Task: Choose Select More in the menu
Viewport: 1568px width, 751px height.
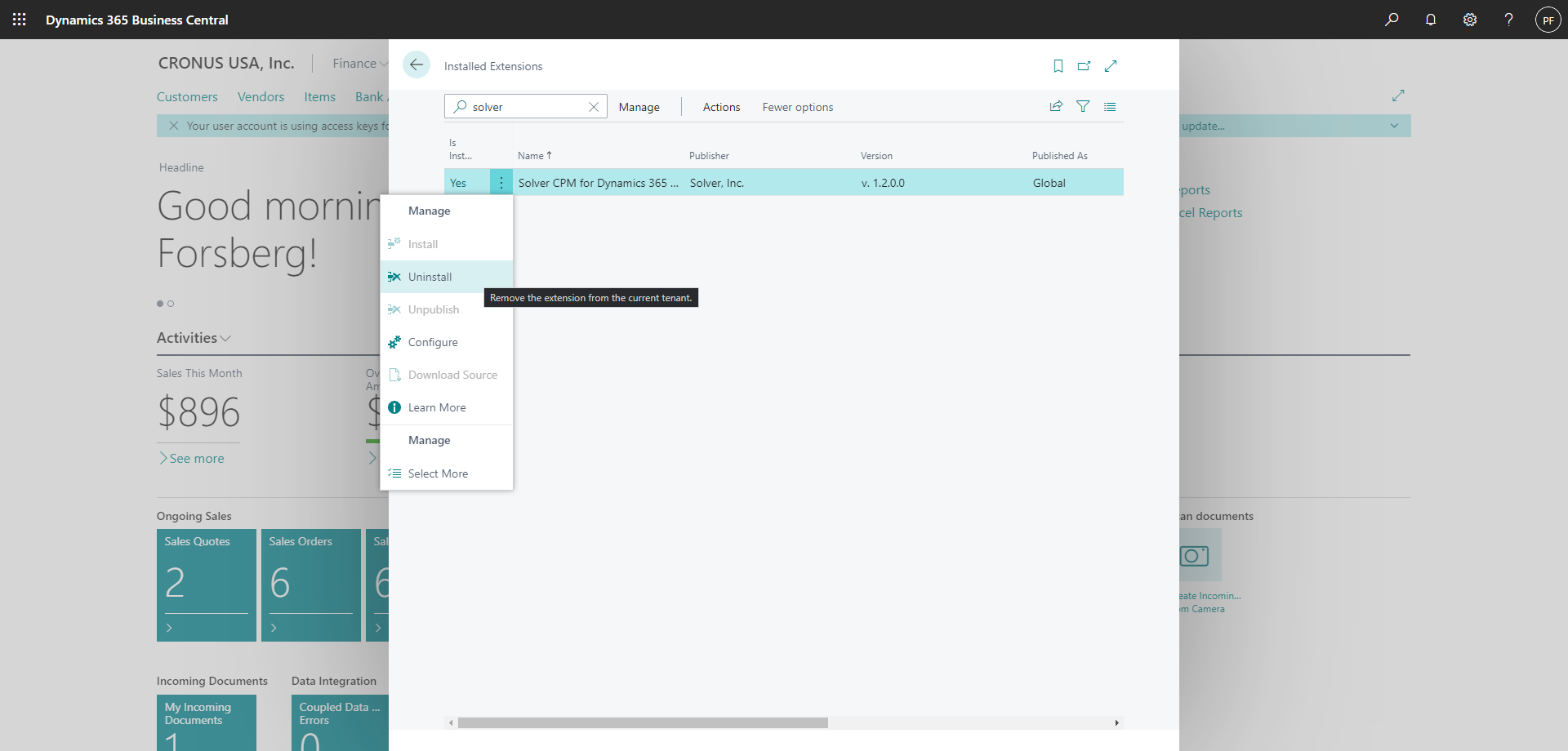Action: (x=438, y=473)
